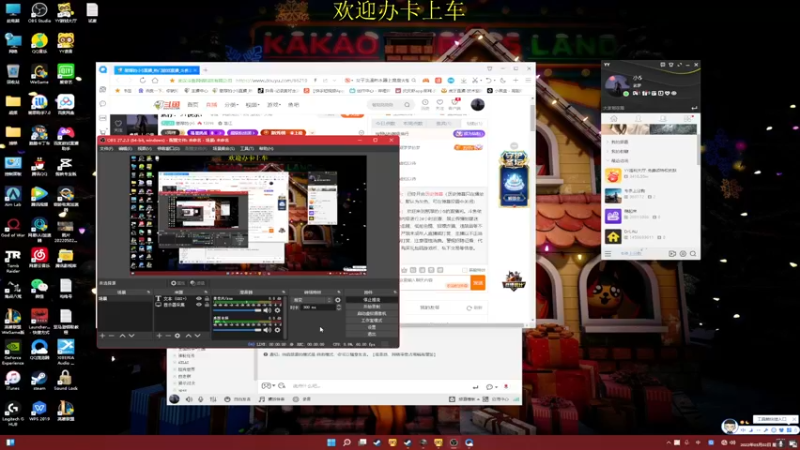Open the third menu in the OBS menu bar
The image size is (800, 450).
pyautogui.click(x=144, y=148)
